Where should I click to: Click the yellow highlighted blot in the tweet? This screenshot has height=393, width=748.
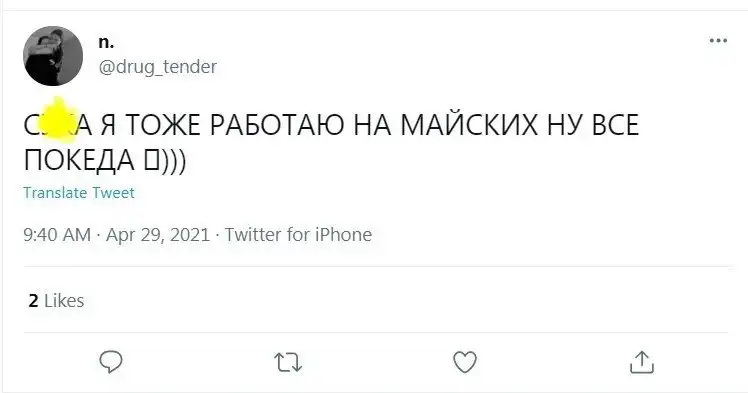(x=58, y=119)
